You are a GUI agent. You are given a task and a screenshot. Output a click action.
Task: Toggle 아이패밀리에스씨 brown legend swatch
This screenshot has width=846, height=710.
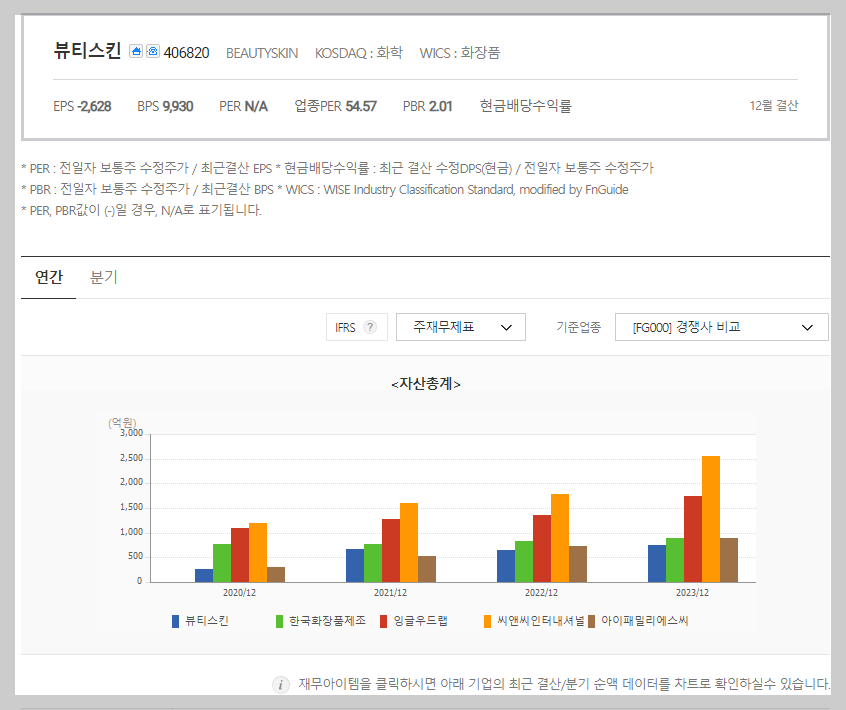pyautogui.click(x=591, y=621)
